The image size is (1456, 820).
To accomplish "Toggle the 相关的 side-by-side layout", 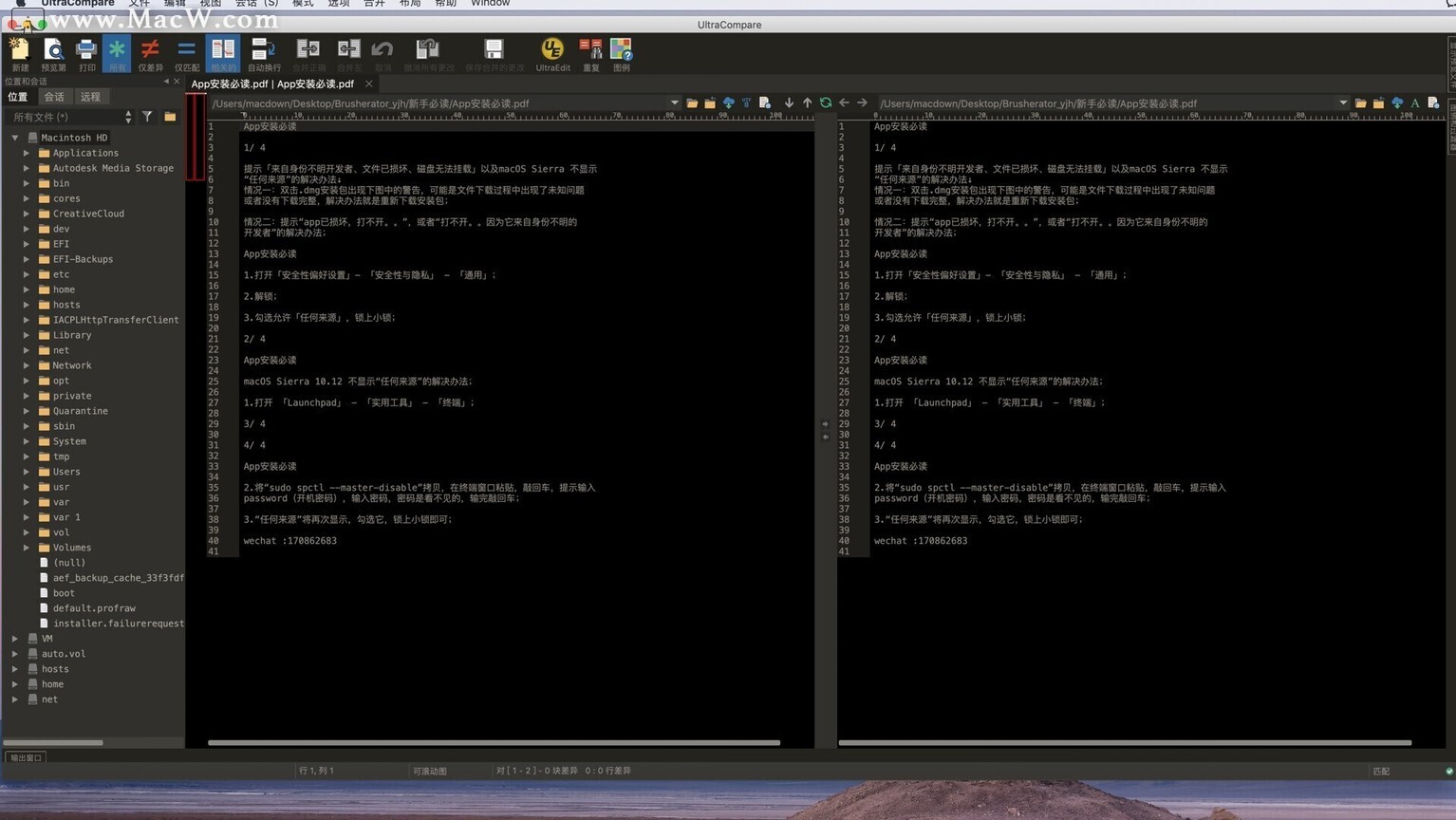I will 223,53.
